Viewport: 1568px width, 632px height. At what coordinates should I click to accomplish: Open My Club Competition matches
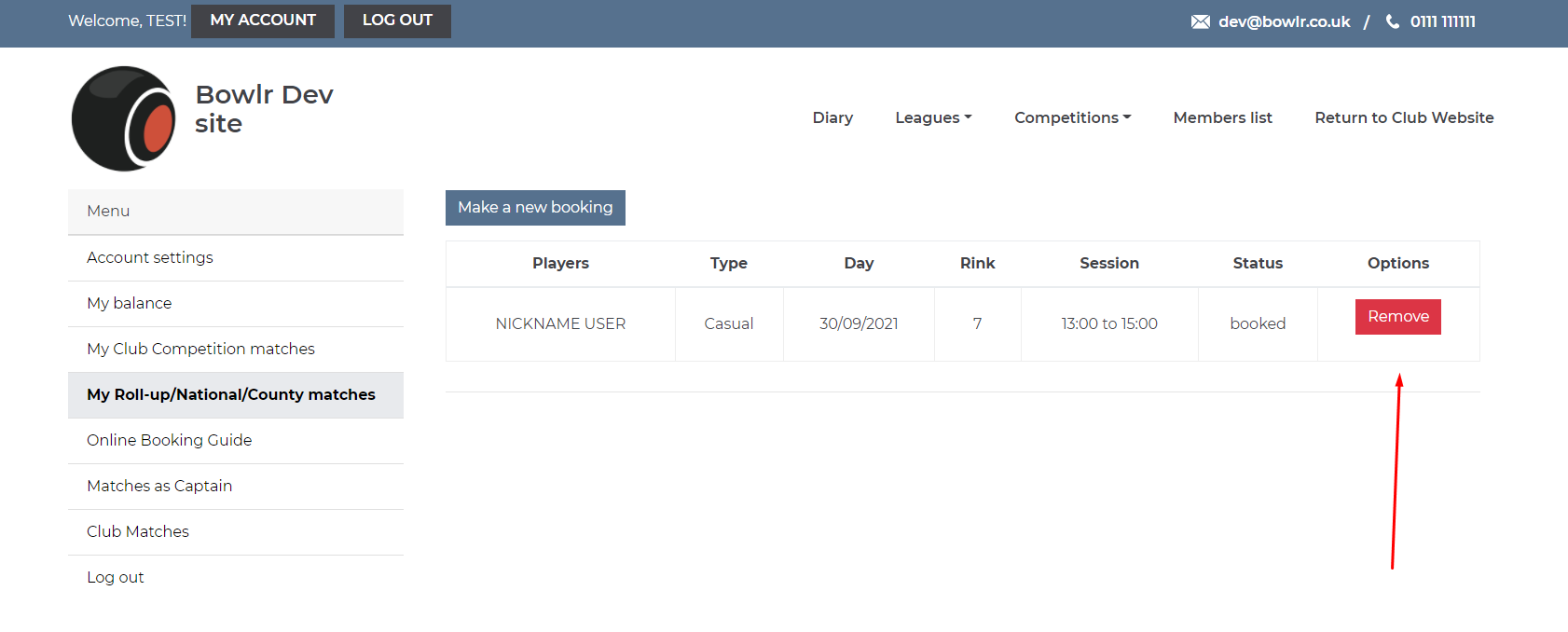click(200, 349)
